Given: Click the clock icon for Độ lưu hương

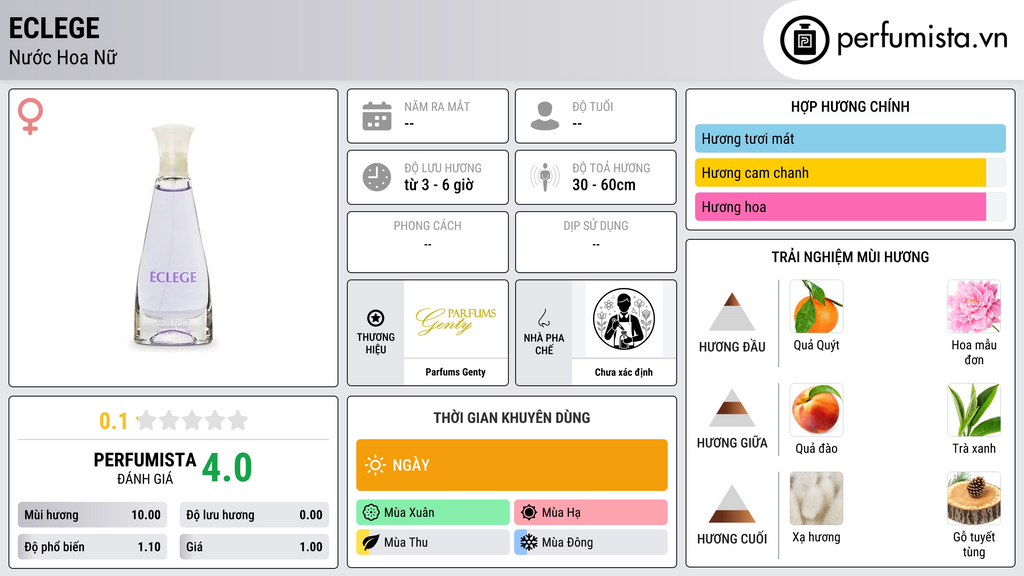Looking at the screenshot, I should 377,177.
